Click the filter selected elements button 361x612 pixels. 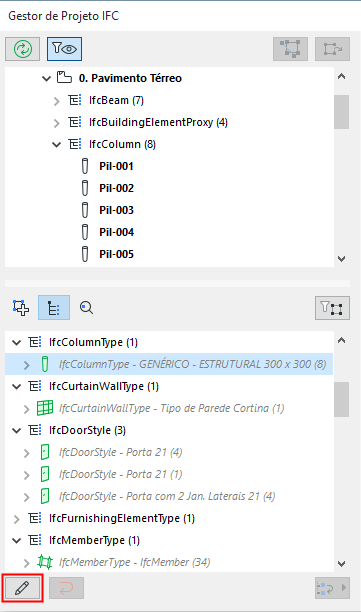[x=333, y=308]
